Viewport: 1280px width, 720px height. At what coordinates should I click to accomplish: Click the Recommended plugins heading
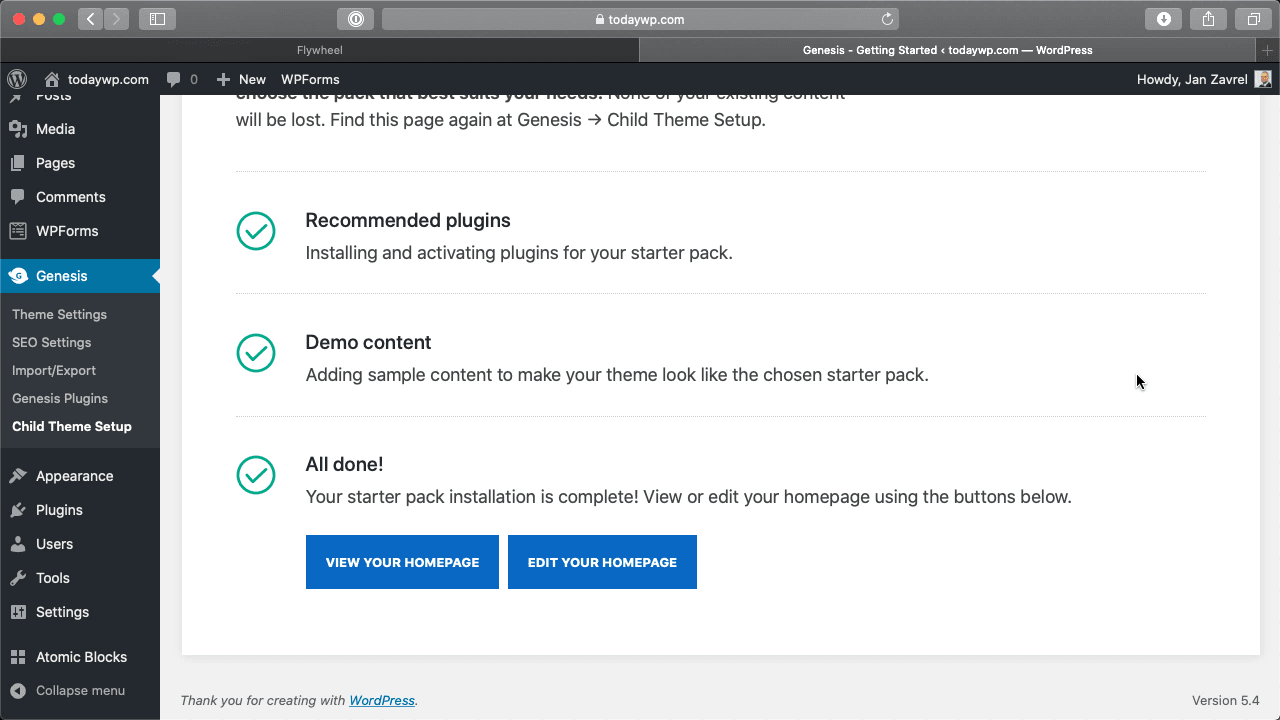[x=408, y=220]
